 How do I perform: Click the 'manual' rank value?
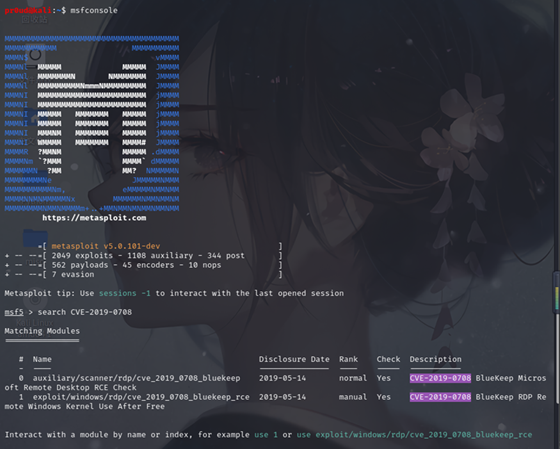(x=353, y=397)
